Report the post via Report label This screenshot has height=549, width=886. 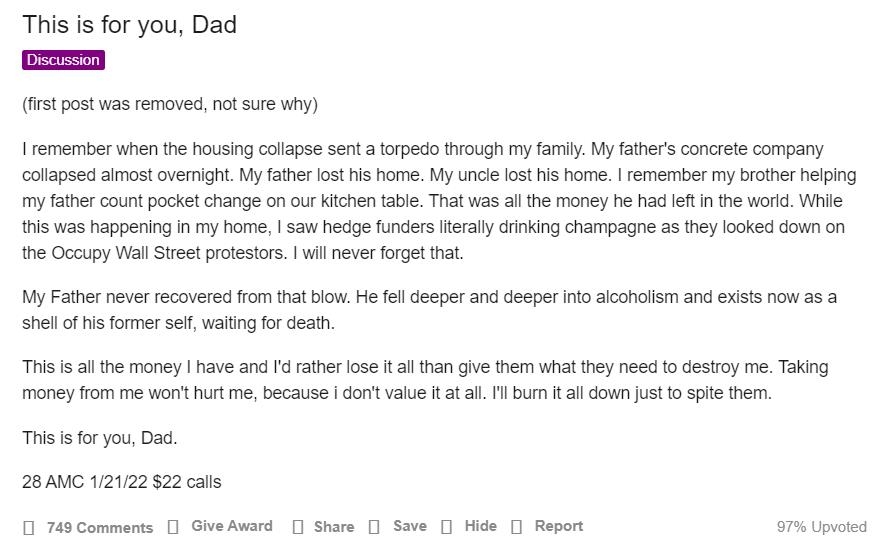point(559,526)
